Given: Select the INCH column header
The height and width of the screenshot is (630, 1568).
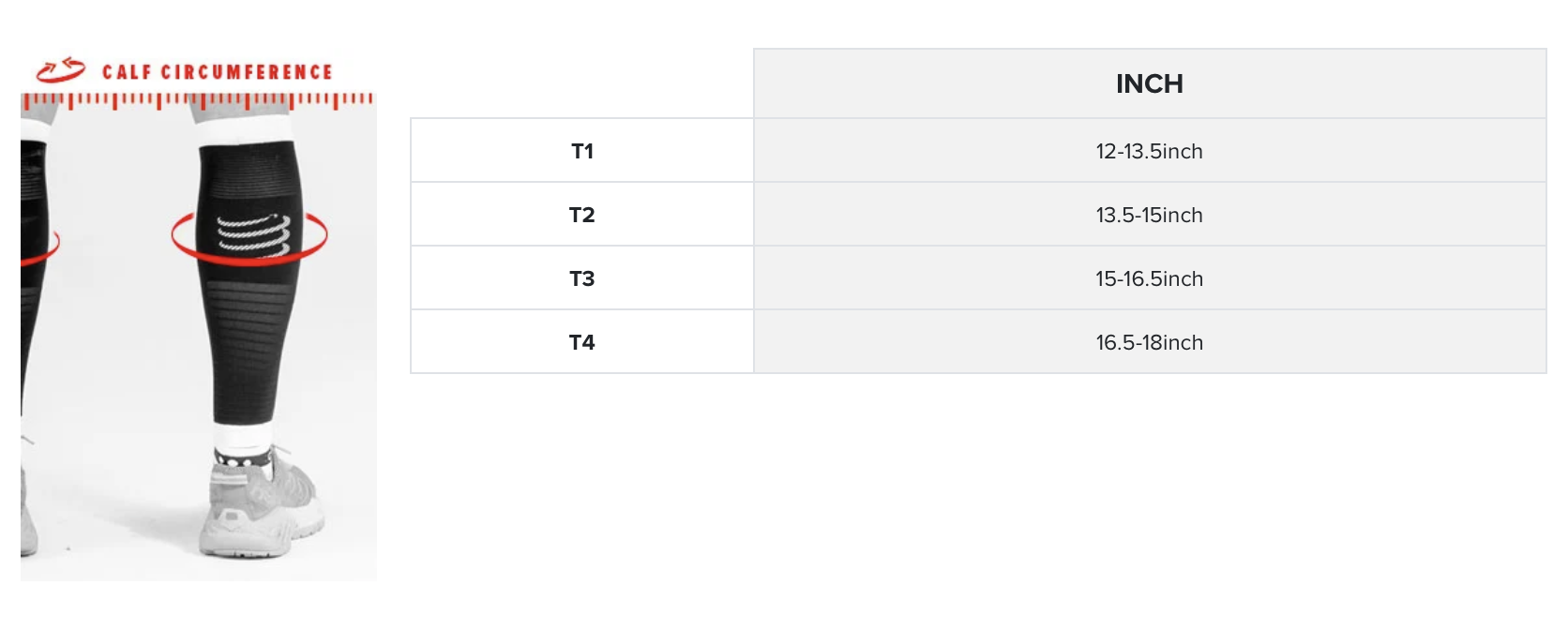Looking at the screenshot, I should (x=1149, y=84).
